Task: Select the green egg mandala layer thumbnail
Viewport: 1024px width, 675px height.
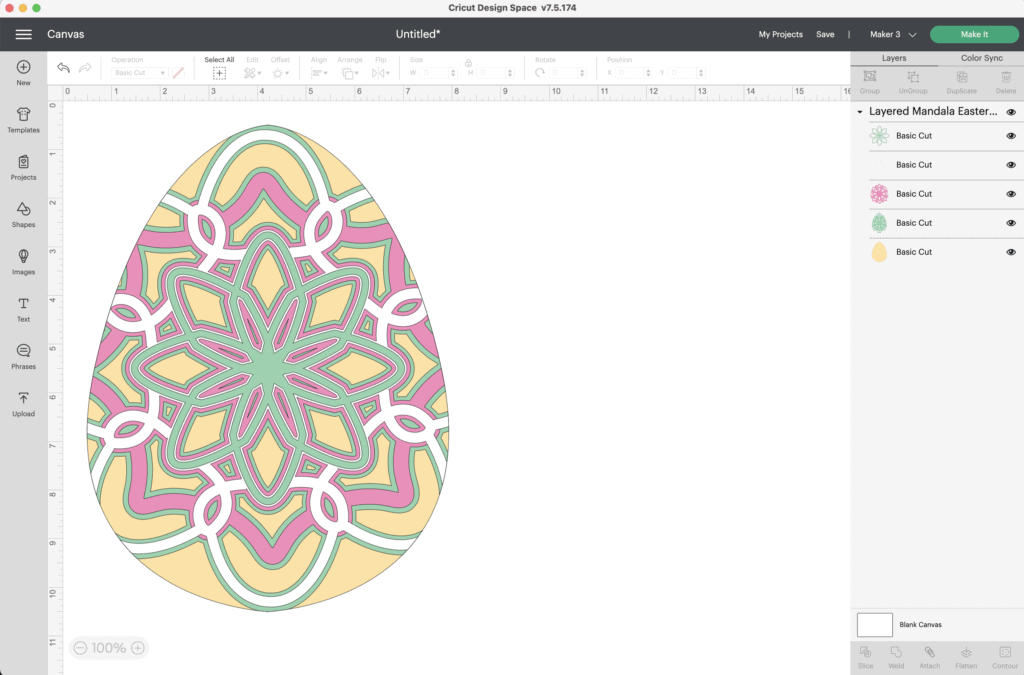Action: (x=879, y=223)
